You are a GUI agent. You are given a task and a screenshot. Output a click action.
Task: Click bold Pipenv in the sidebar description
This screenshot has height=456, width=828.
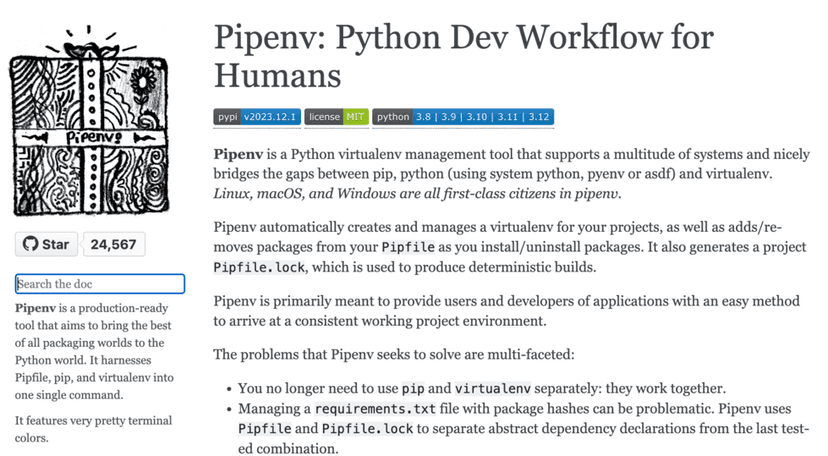point(36,307)
